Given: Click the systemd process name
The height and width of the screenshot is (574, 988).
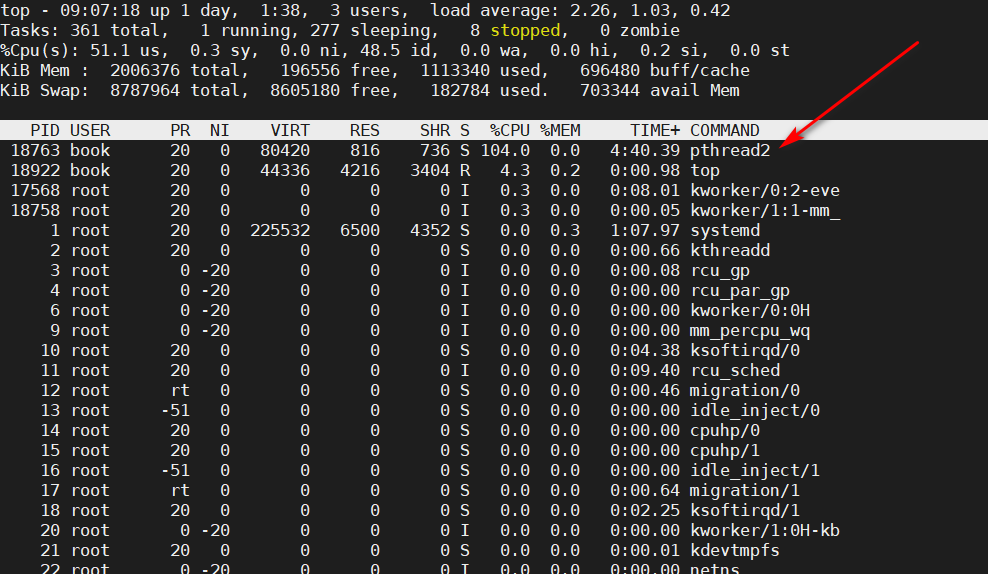Looking at the screenshot, I should pyautogui.click(x=725, y=231).
